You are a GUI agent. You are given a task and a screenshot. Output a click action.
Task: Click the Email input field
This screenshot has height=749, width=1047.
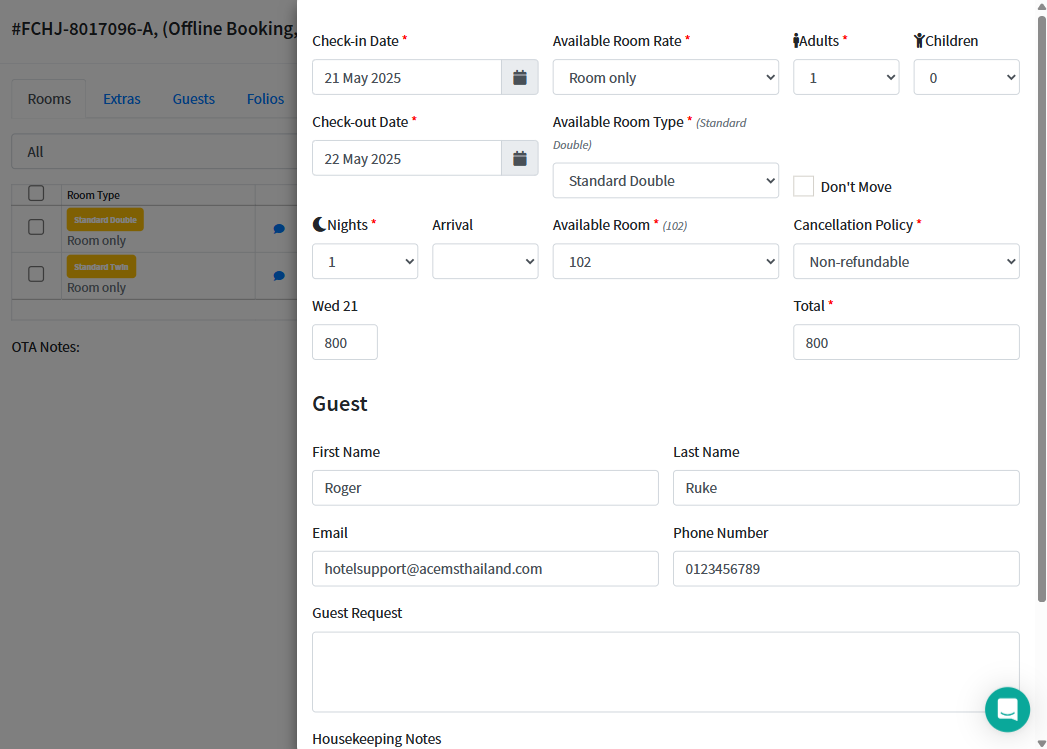tap(485, 569)
